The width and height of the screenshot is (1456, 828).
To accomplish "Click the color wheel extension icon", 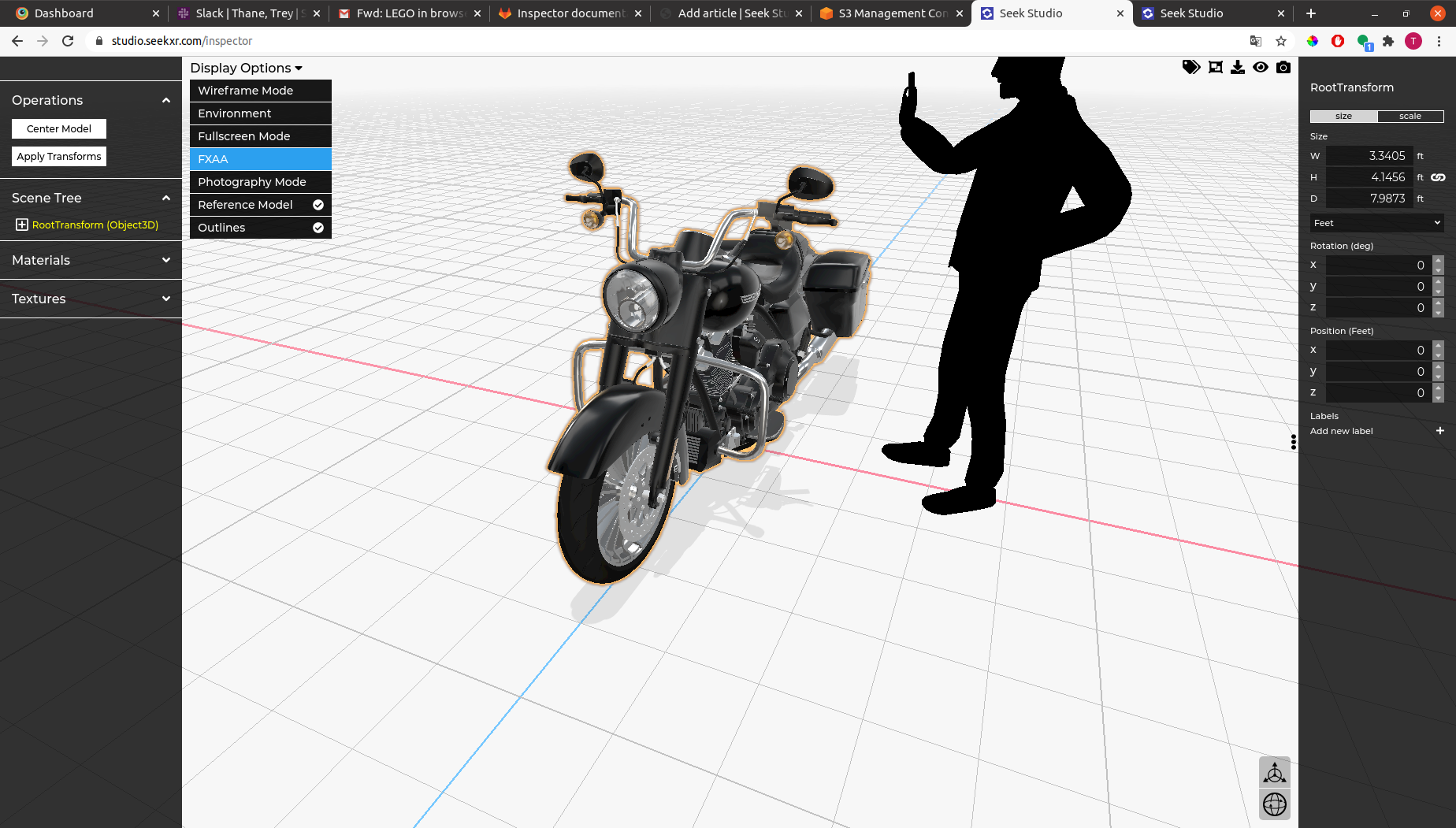I will (1313, 41).
